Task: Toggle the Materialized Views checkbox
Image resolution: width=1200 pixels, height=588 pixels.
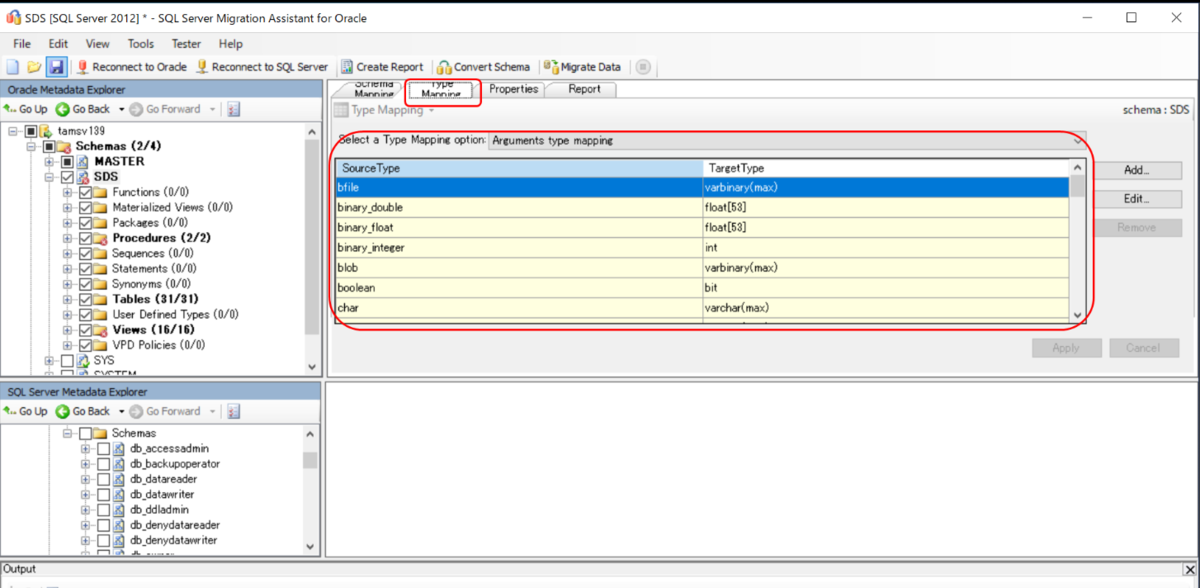Action: [x=85, y=207]
